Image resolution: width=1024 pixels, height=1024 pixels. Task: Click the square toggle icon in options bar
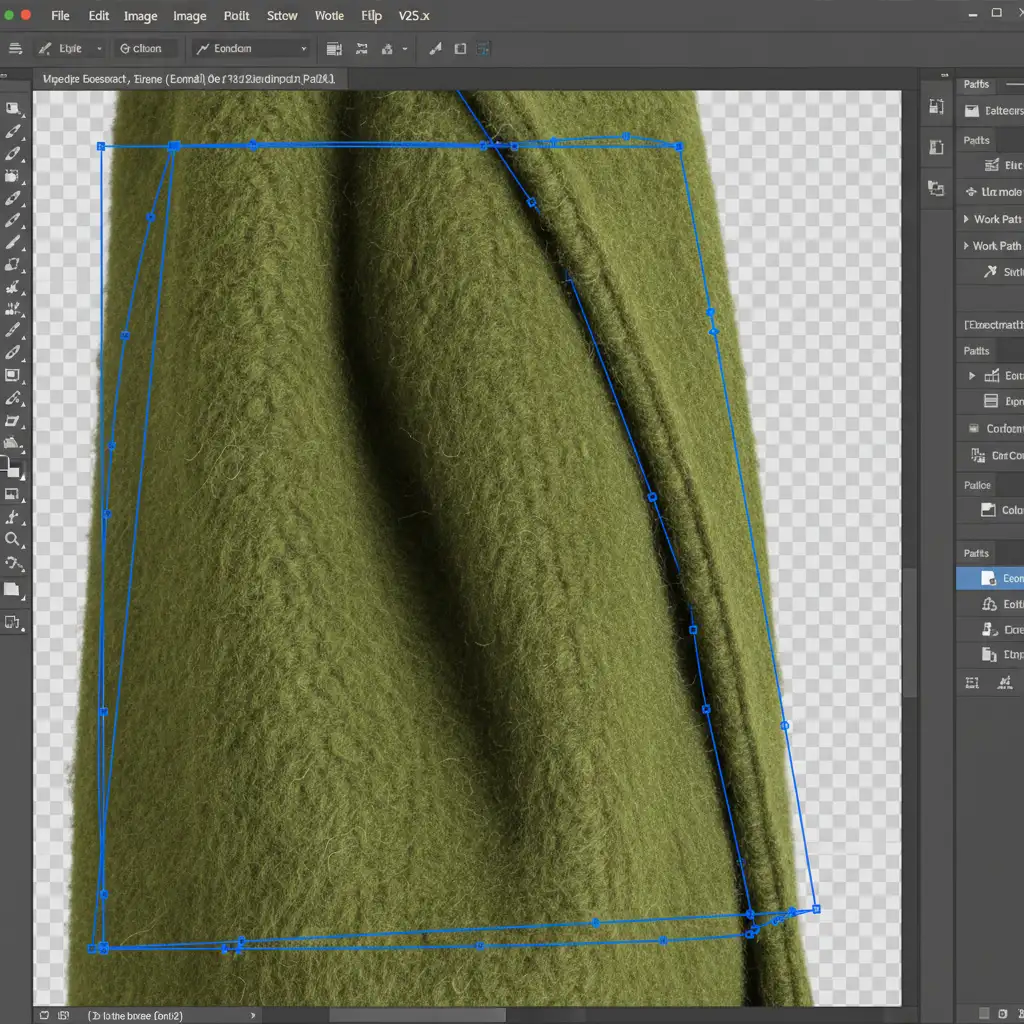point(460,48)
